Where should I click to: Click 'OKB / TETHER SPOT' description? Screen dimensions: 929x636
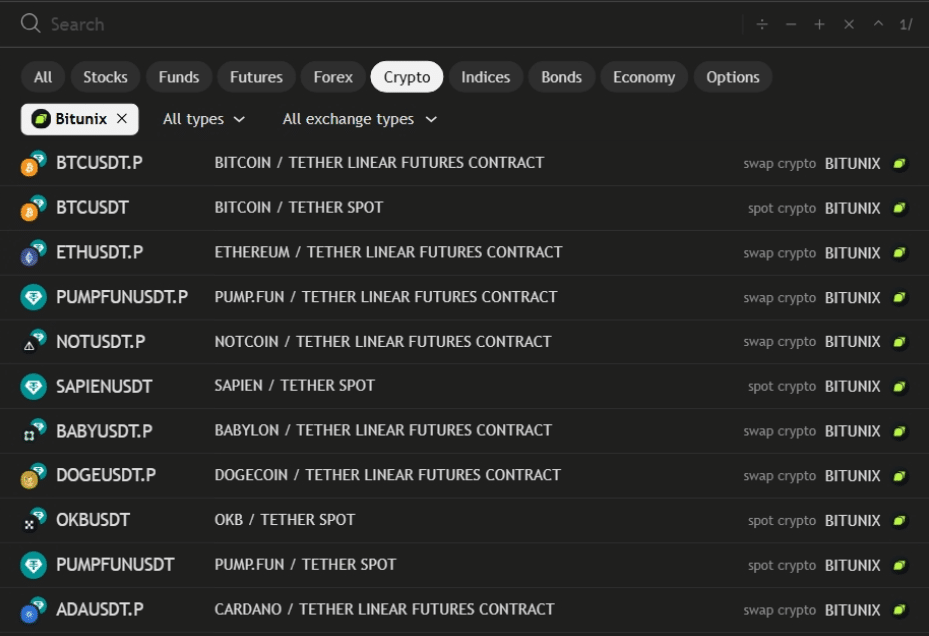click(284, 520)
